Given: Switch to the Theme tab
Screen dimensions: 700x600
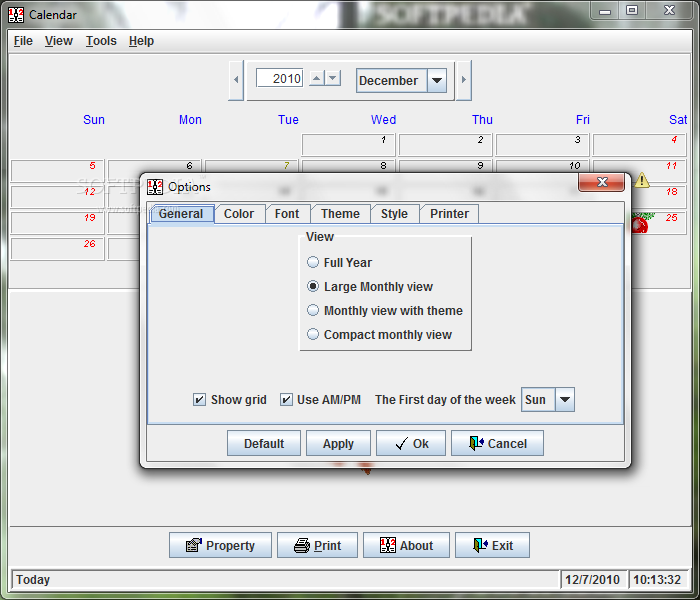Looking at the screenshot, I should 340,214.
